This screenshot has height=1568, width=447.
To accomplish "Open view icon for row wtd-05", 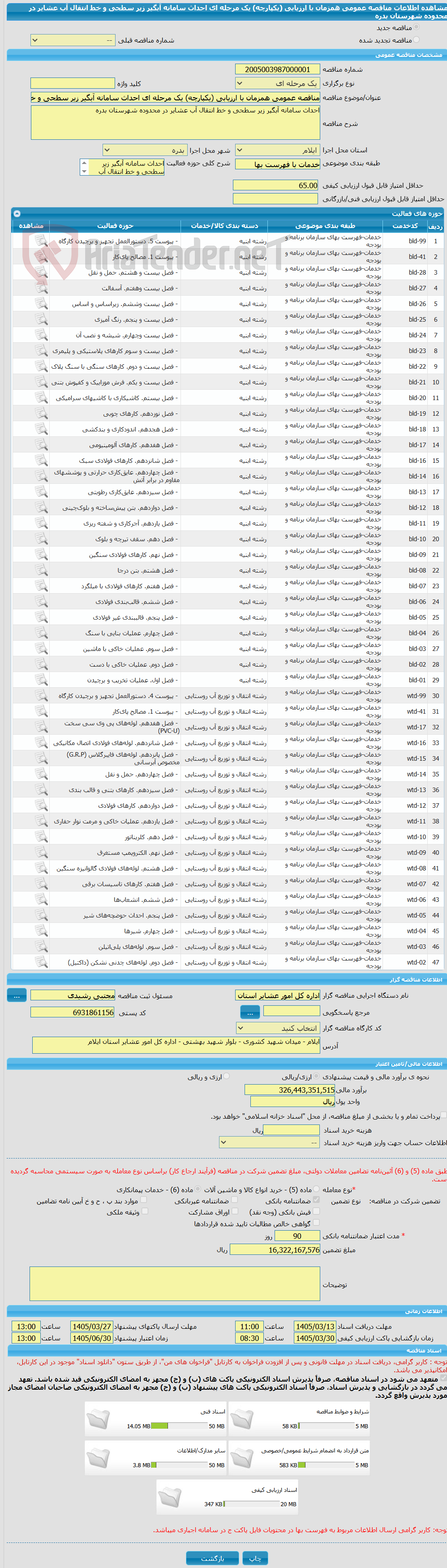I will [41, 915].
